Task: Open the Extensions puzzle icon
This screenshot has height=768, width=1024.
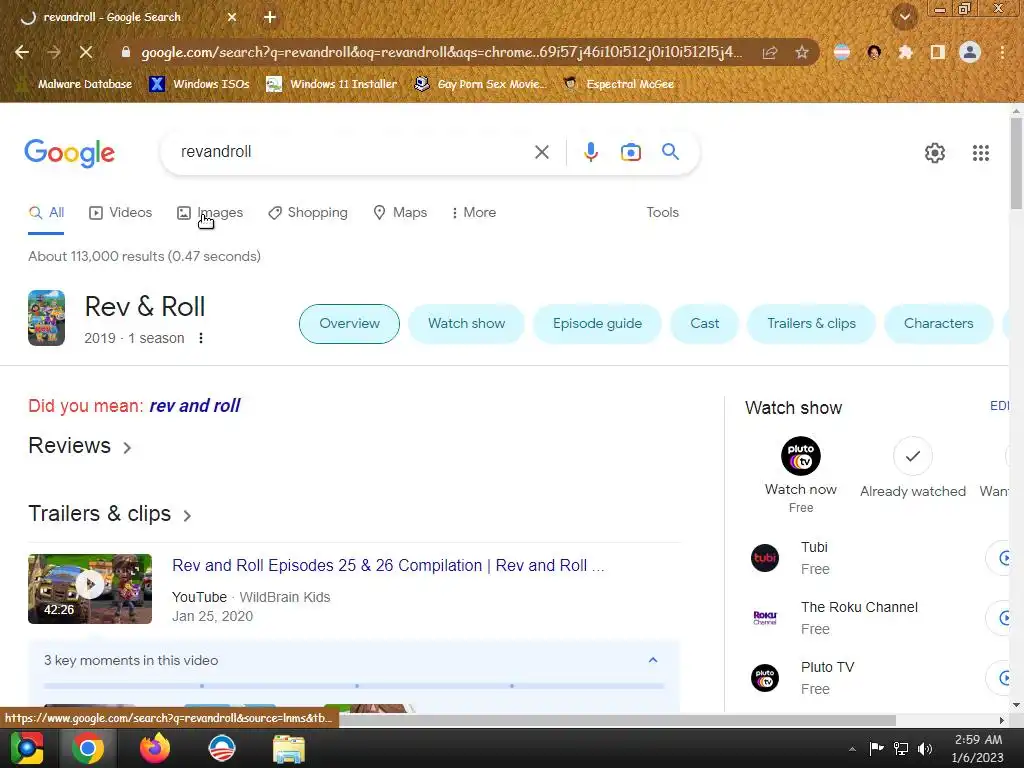Action: coord(905,52)
